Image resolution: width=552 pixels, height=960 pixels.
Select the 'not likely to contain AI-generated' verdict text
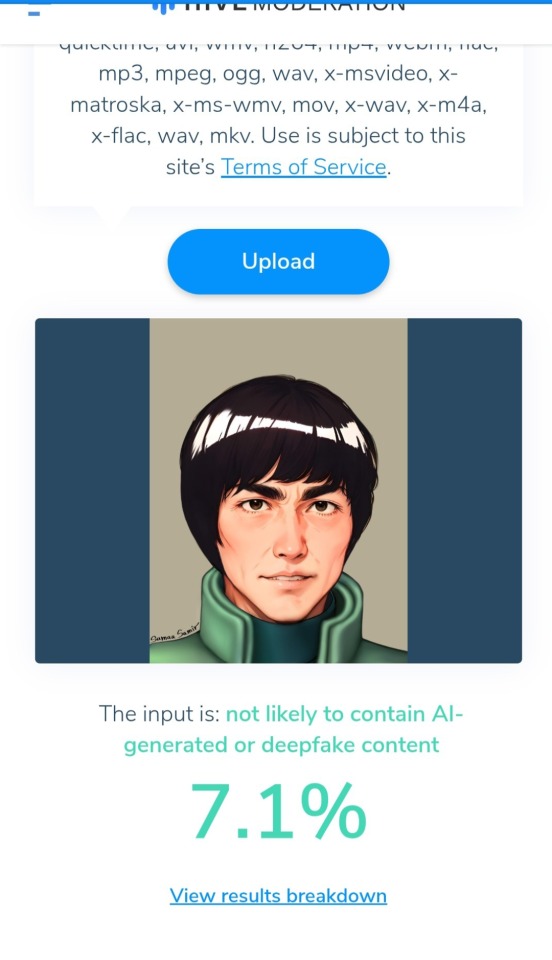pos(294,729)
